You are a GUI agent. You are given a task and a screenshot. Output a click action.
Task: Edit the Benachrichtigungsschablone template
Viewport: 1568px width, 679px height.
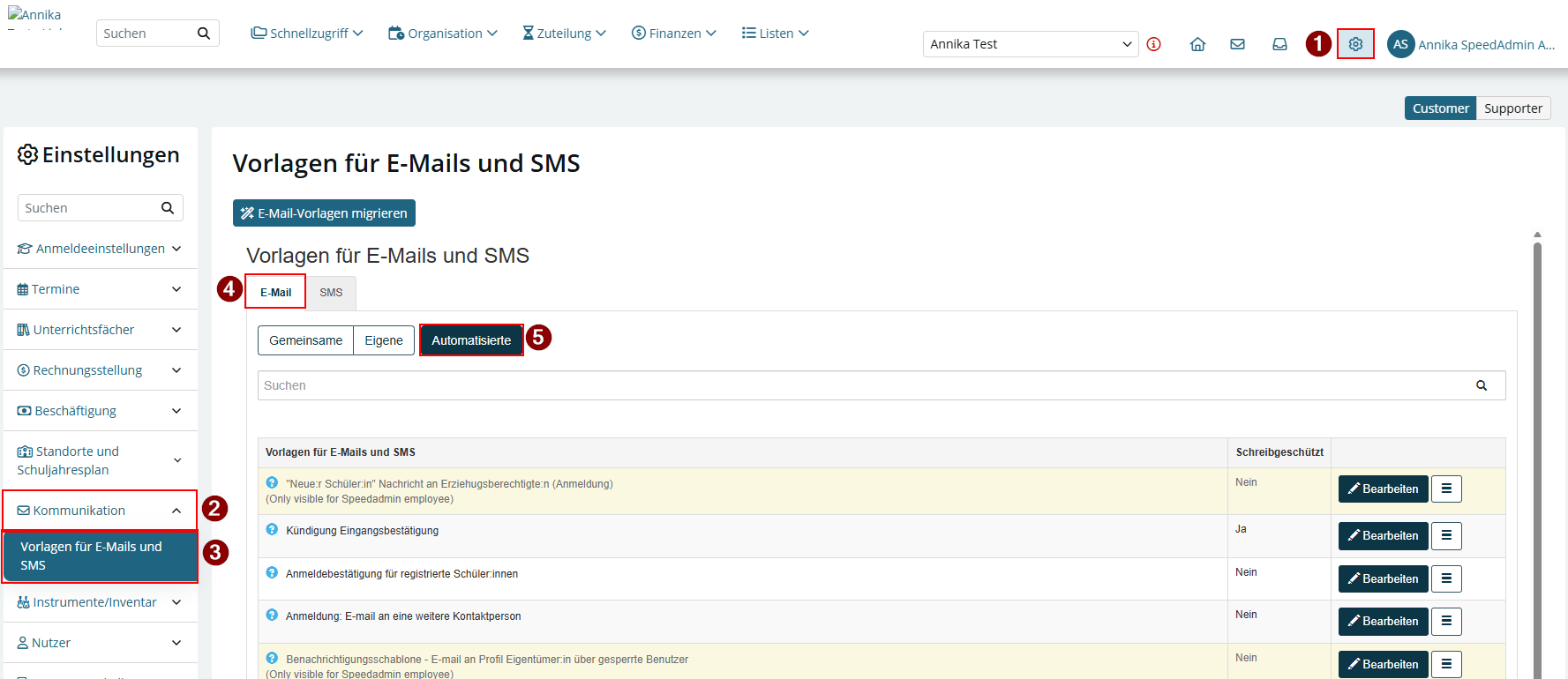coord(1383,664)
